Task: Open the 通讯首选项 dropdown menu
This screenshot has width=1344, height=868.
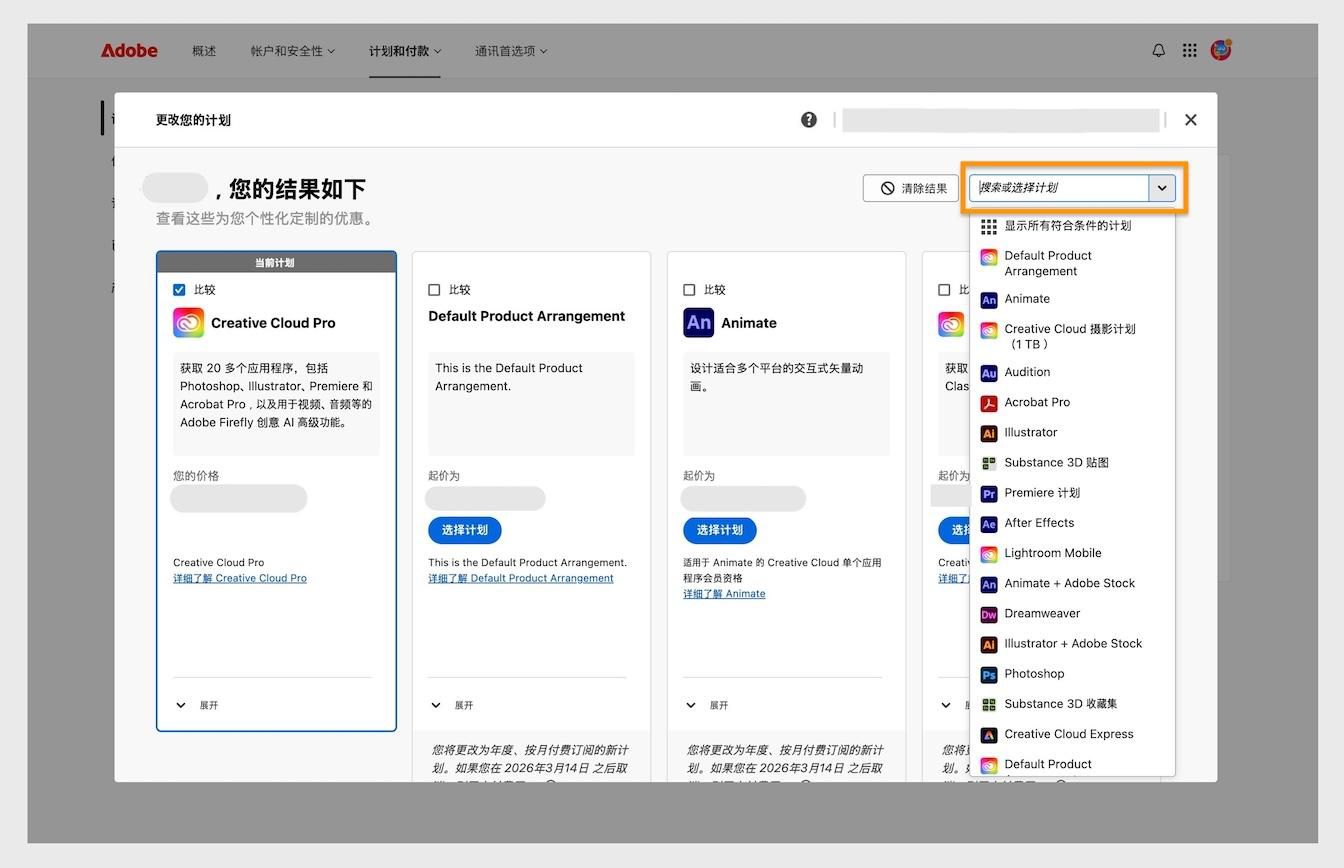Action: coord(511,51)
